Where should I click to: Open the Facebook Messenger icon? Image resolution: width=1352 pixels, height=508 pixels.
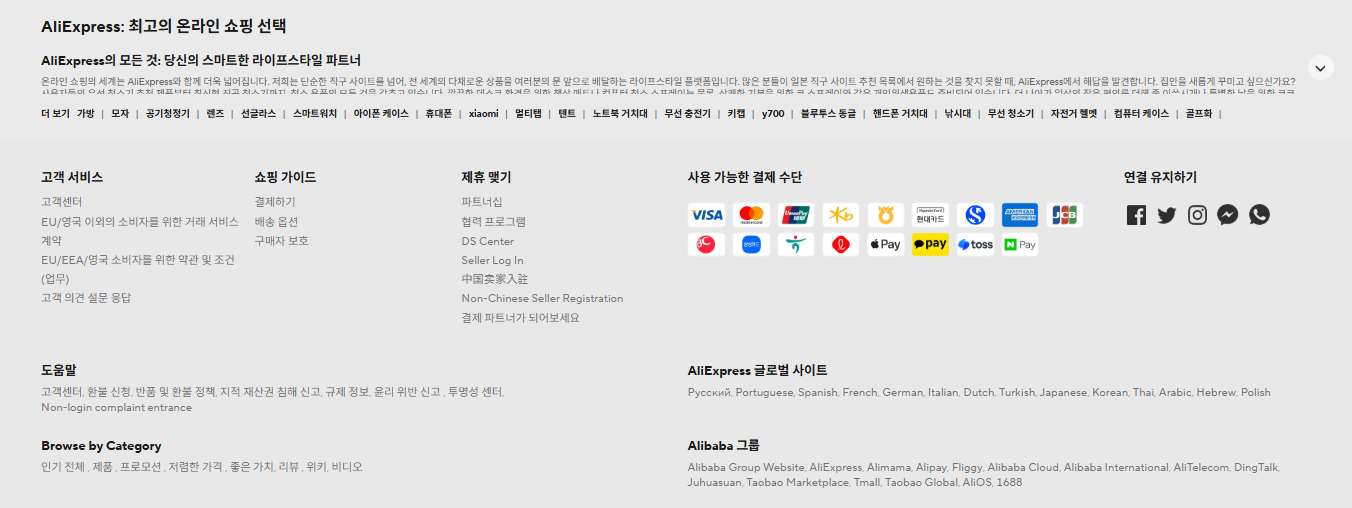[1228, 215]
